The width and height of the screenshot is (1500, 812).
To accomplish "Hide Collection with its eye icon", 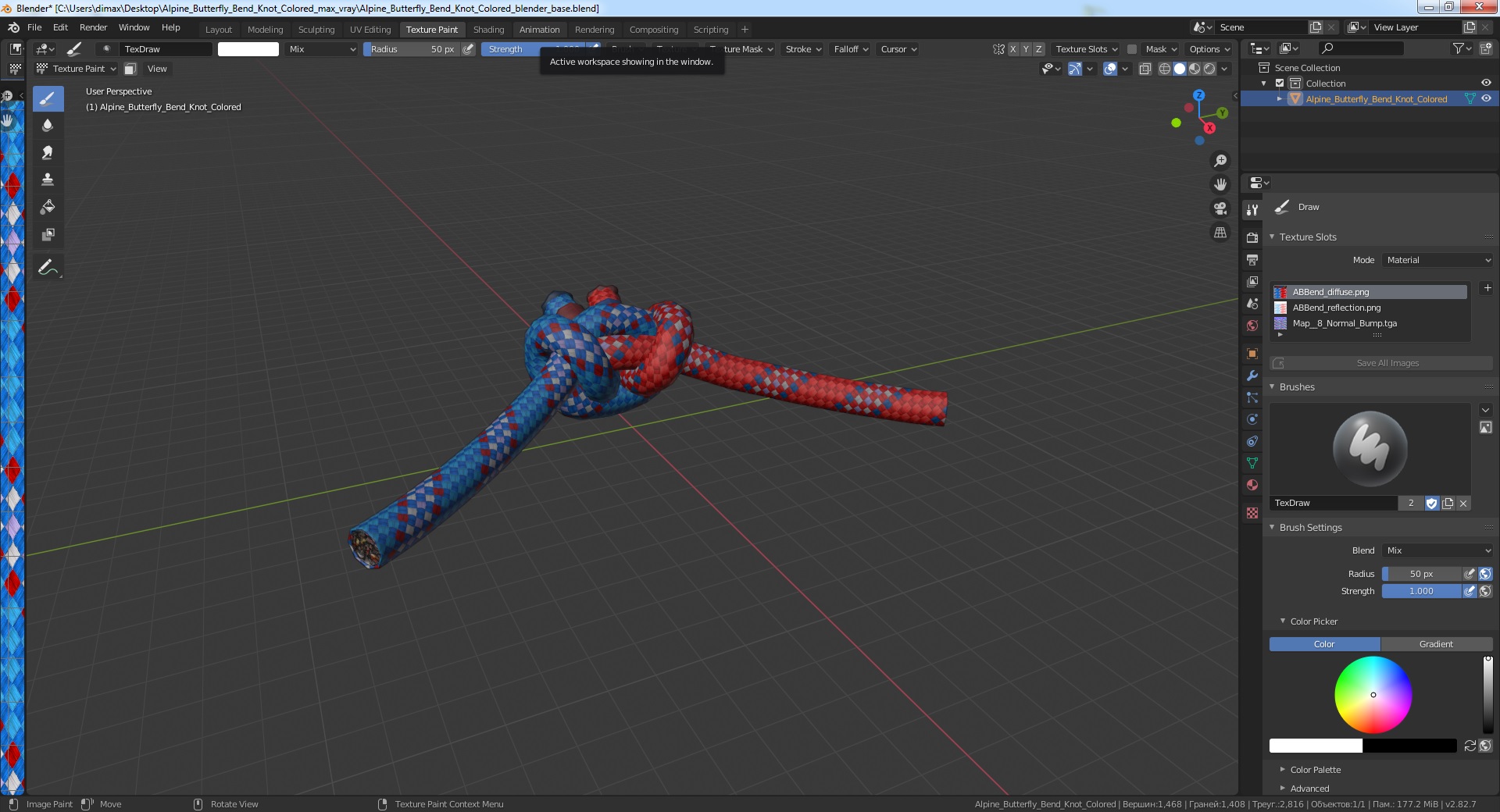I will click(1486, 83).
